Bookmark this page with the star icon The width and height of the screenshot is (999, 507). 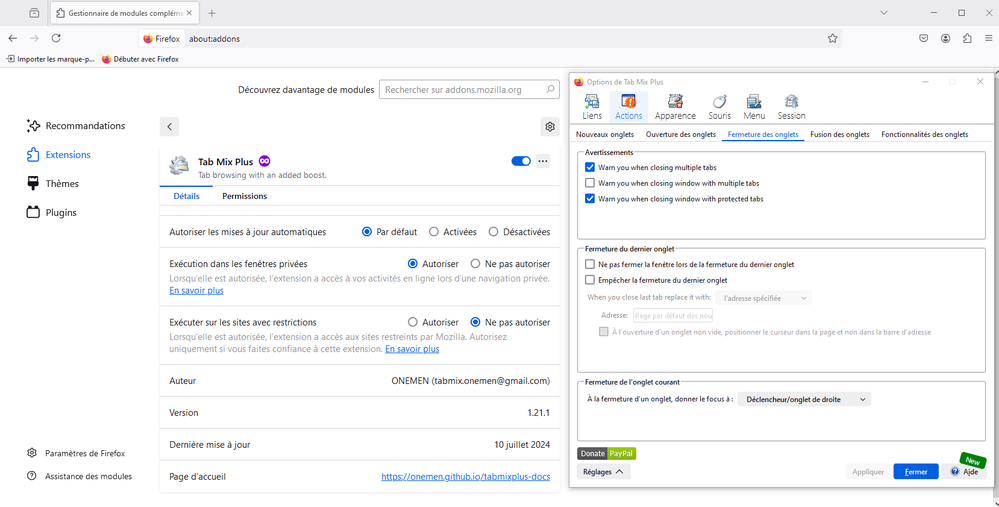(x=832, y=38)
